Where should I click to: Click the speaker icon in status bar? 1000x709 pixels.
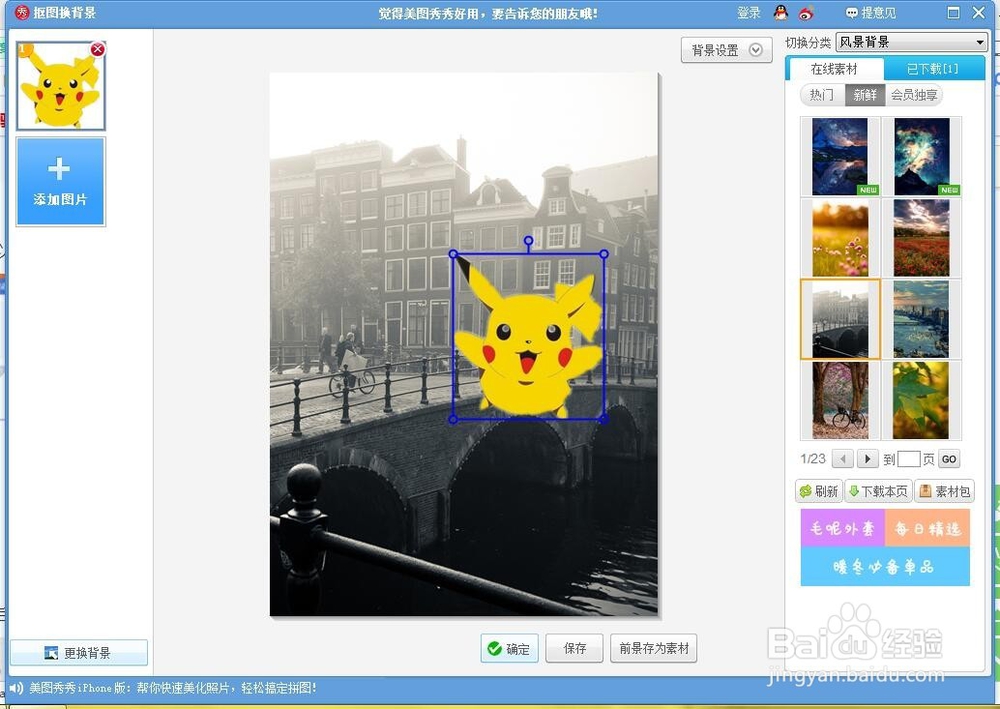click(x=16, y=688)
